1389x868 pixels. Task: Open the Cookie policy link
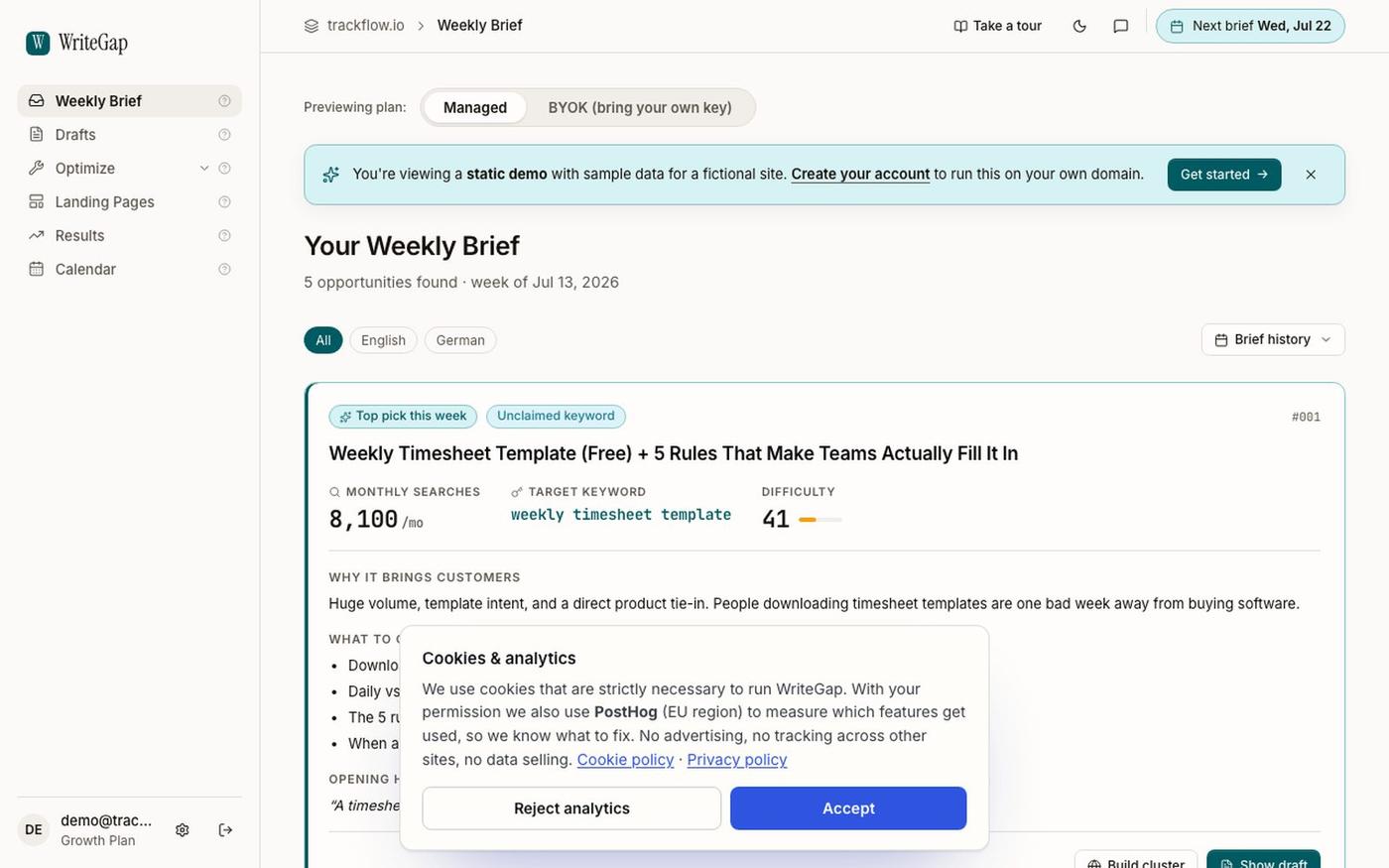point(625,760)
